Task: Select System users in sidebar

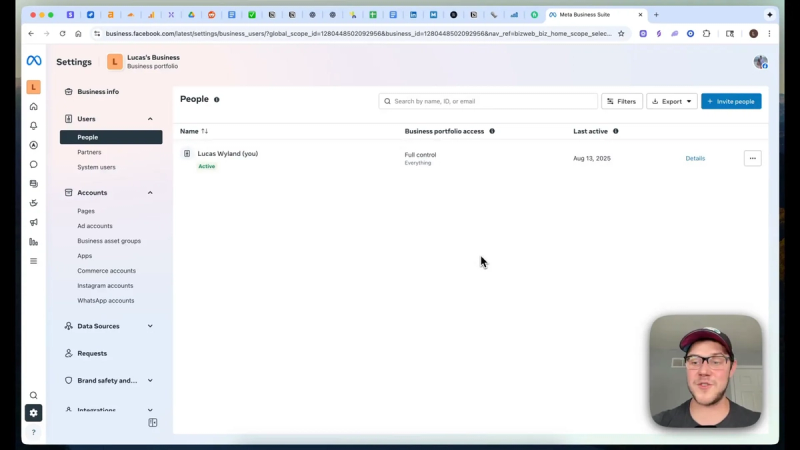Action: [96, 167]
